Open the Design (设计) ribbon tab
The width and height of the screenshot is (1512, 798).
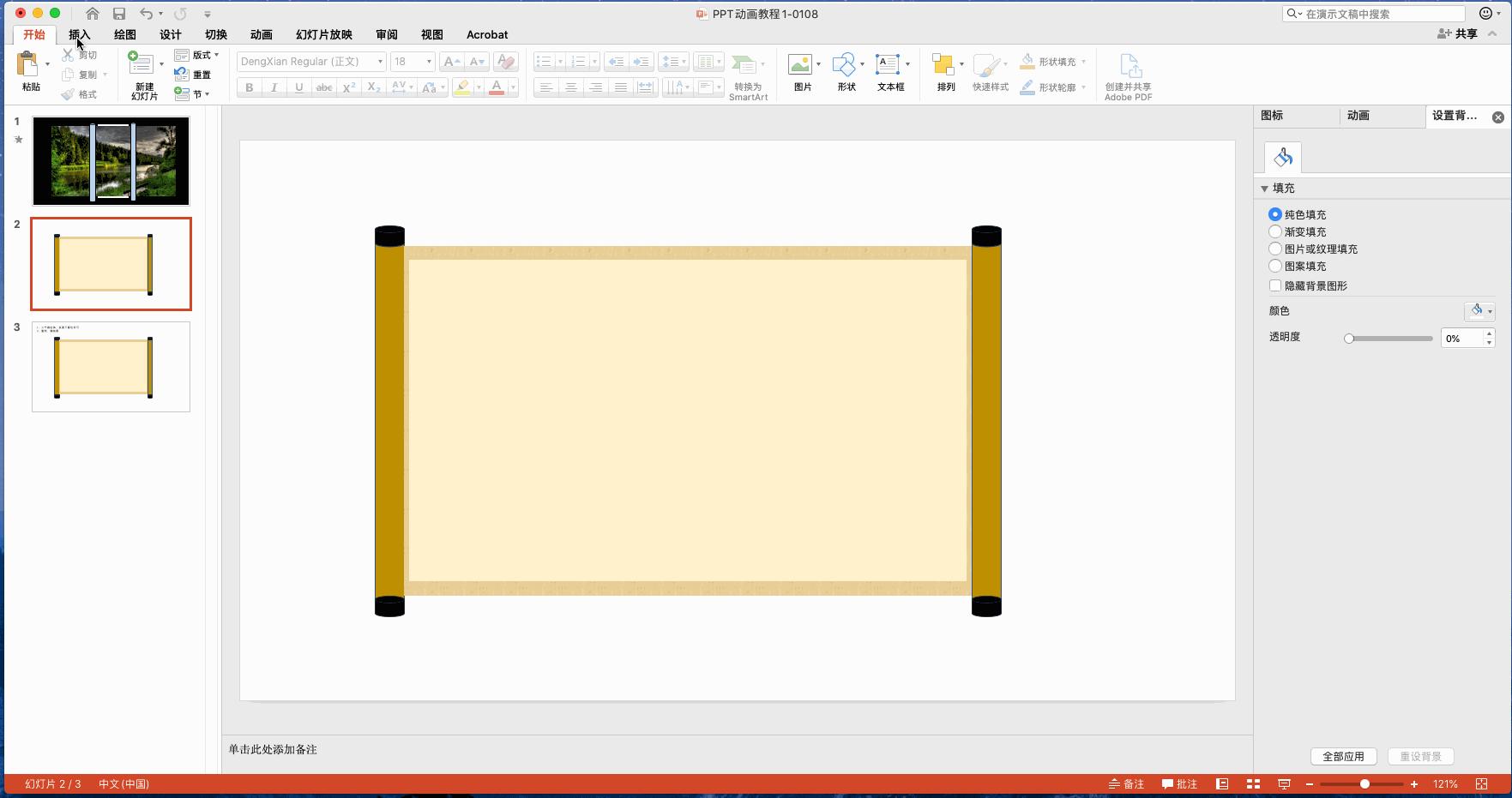tap(171, 35)
